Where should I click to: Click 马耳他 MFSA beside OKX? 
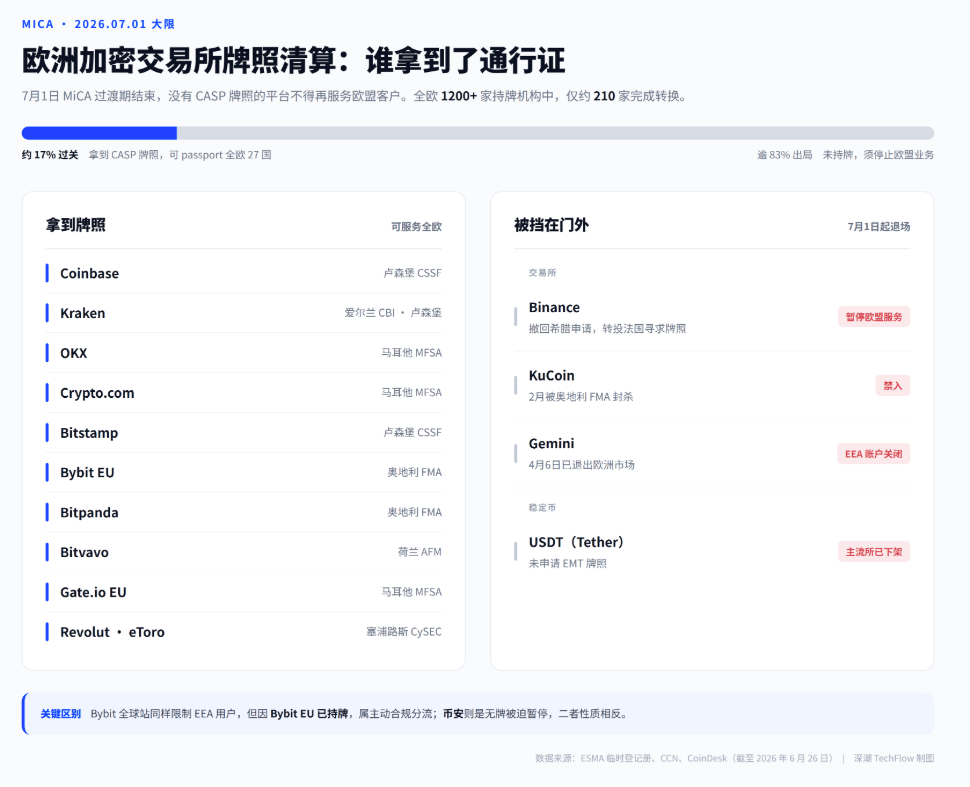[411, 353]
